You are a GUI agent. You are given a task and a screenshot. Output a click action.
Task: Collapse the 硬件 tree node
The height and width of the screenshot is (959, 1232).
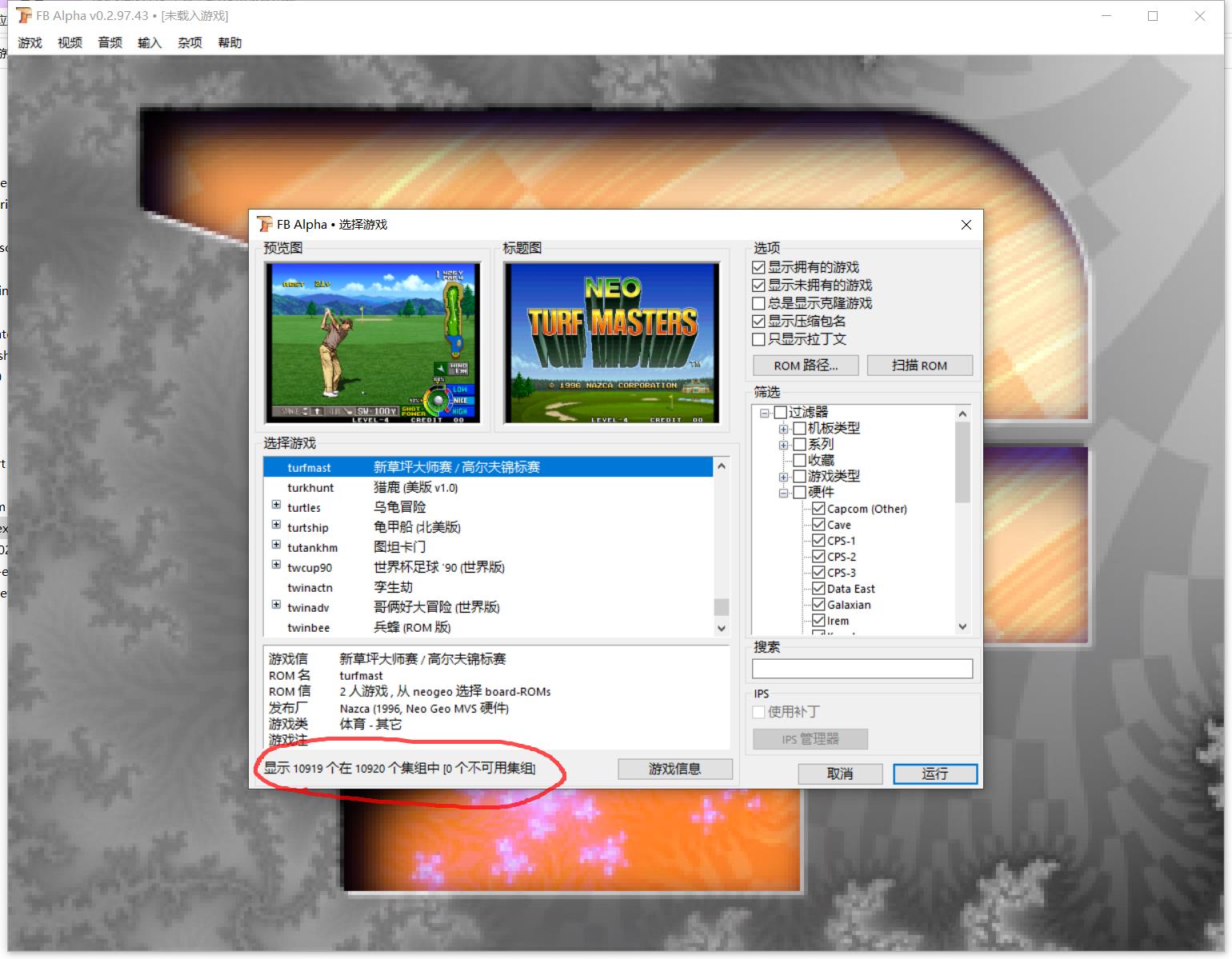784,493
